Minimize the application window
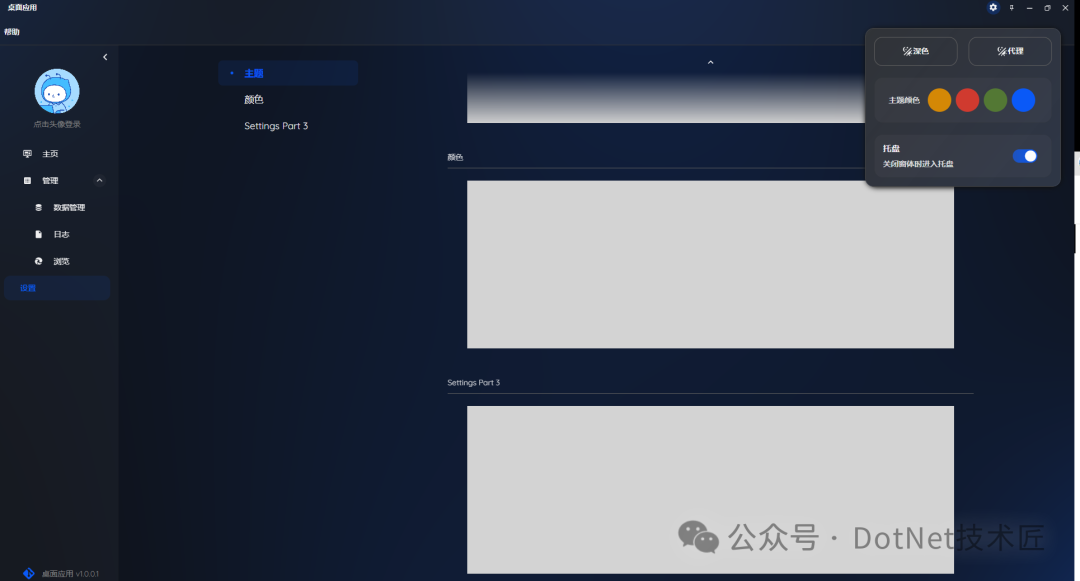The image size is (1080, 581). [x=1029, y=8]
